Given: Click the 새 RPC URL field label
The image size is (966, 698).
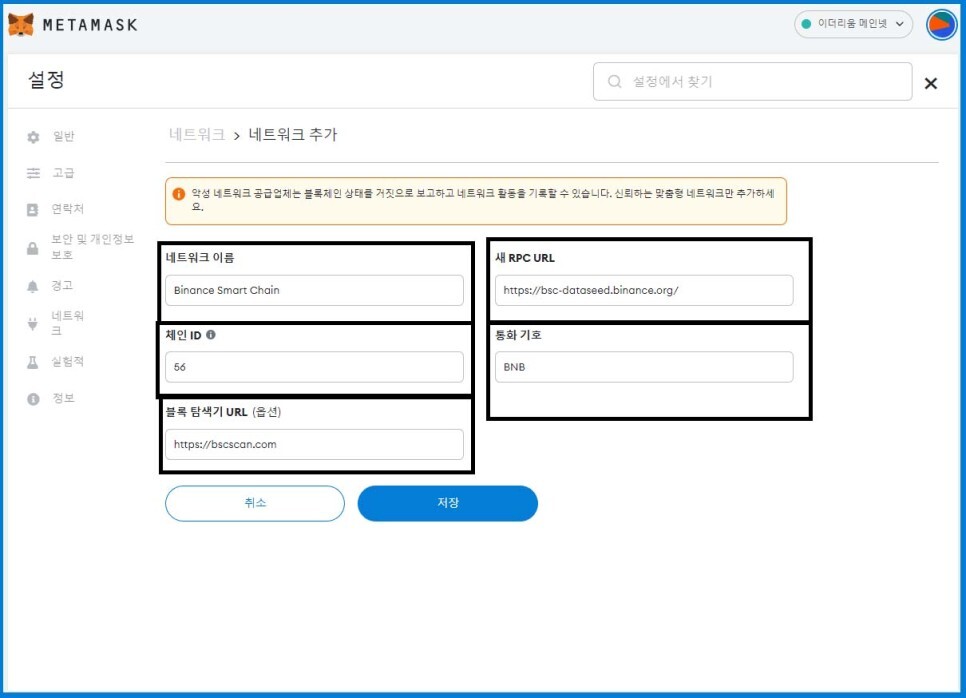Looking at the screenshot, I should click(525, 258).
